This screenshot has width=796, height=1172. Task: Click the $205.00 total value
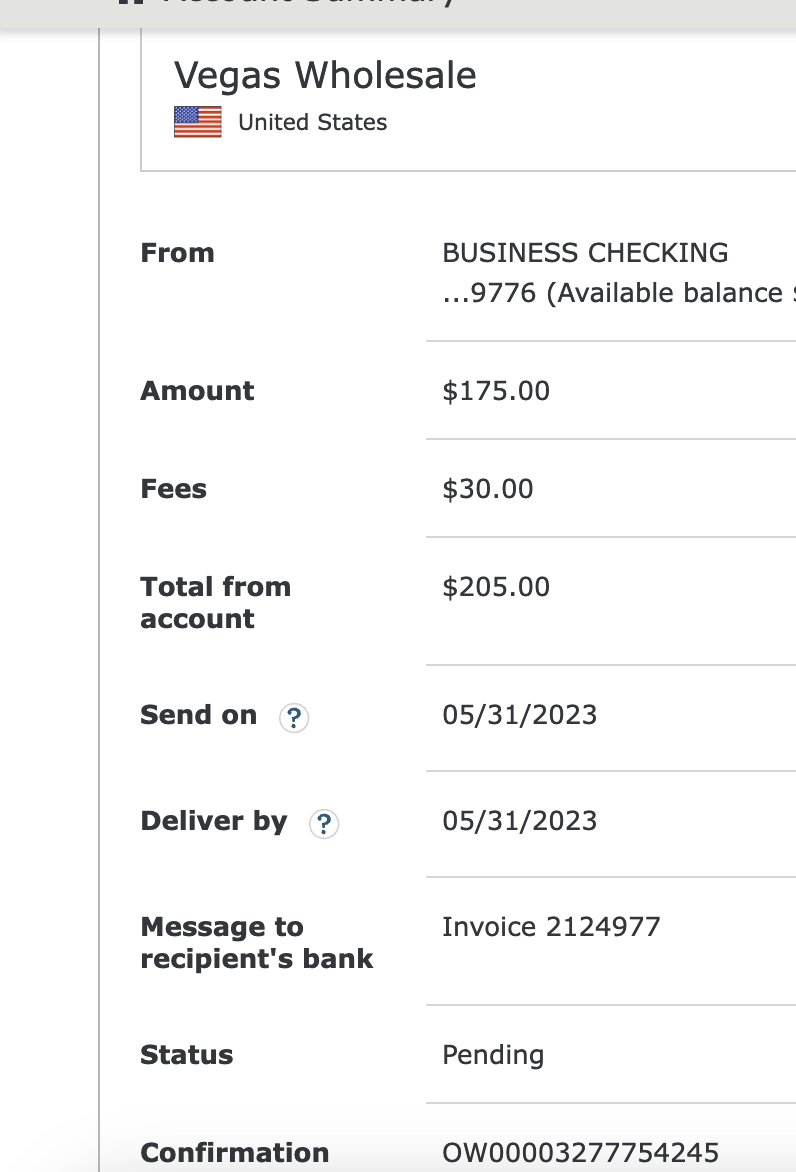click(496, 587)
